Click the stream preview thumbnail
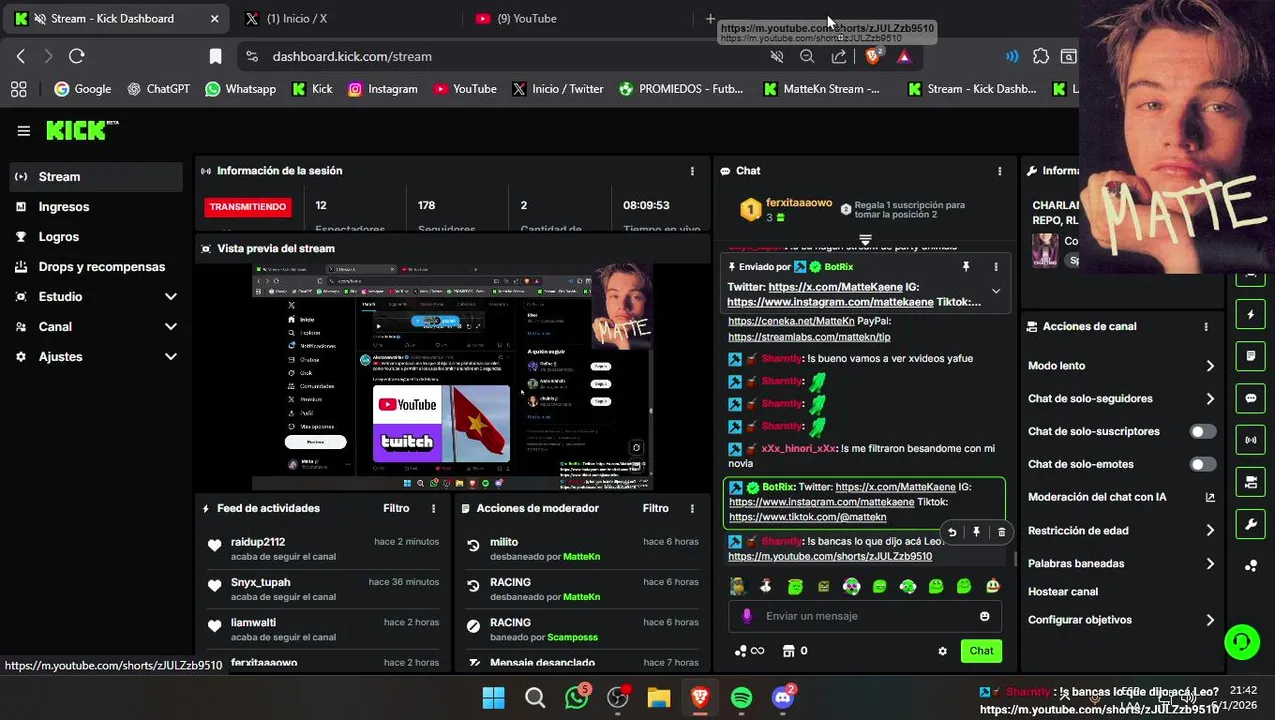Screen dimensions: 1275x720 (452, 377)
